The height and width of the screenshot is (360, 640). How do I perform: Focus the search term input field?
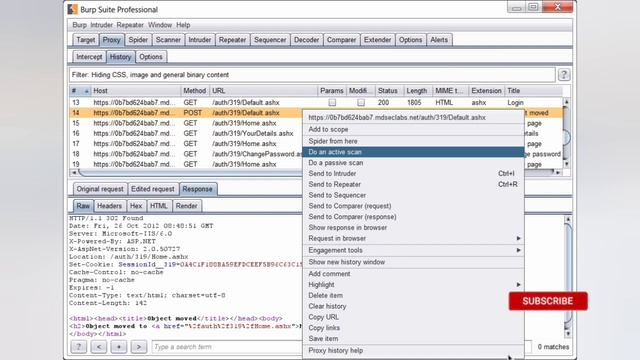[x=227, y=347]
